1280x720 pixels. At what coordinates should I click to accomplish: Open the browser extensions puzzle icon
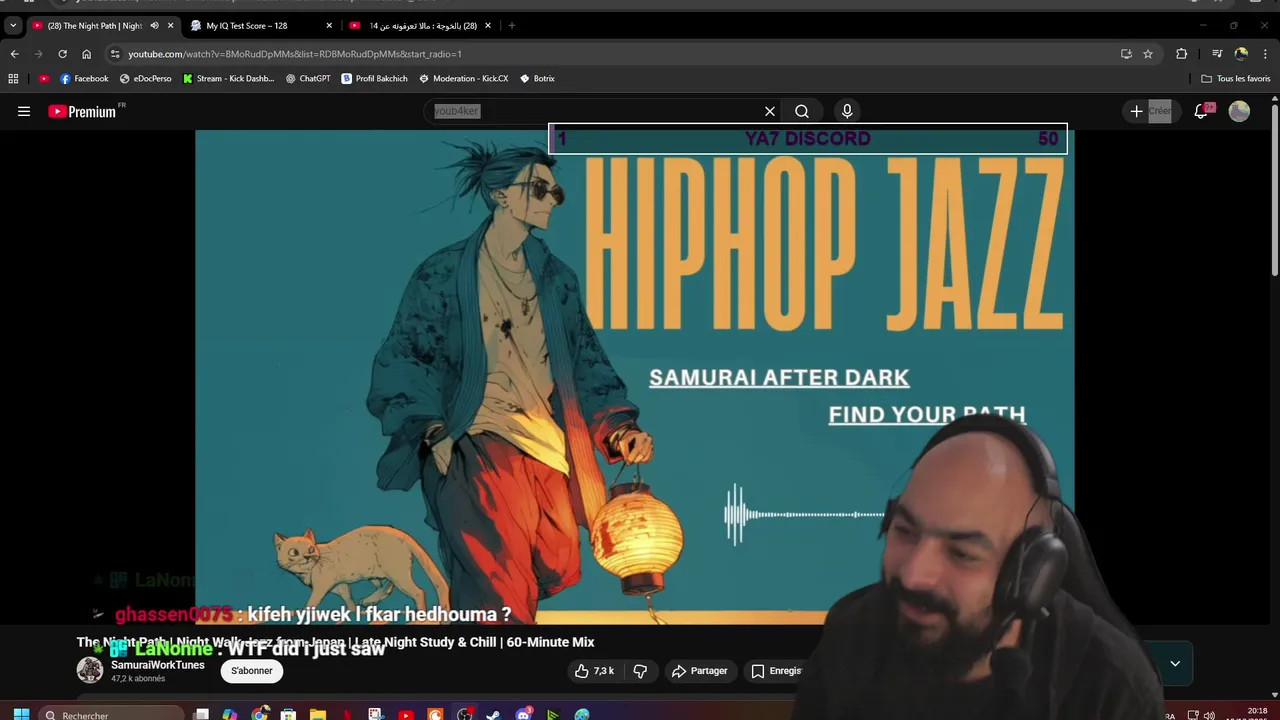point(1181,54)
